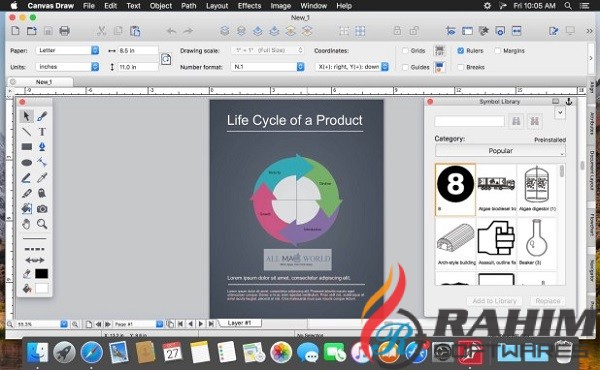Select the Beaker symbol thumbnail
600x370 pixels.
[536, 243]
